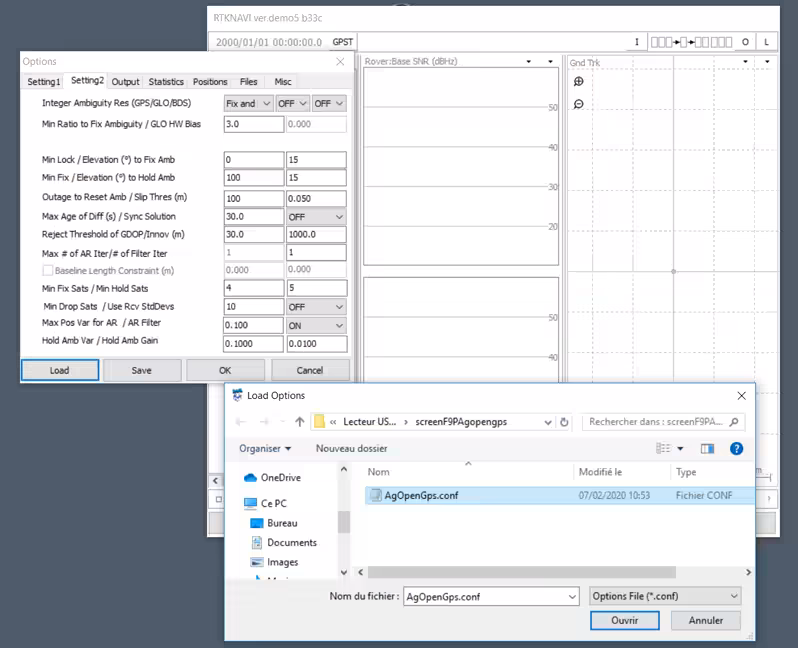
Task: Click the zoom in magnifier on Gnd Trk plot
Action: click(579, 82)
